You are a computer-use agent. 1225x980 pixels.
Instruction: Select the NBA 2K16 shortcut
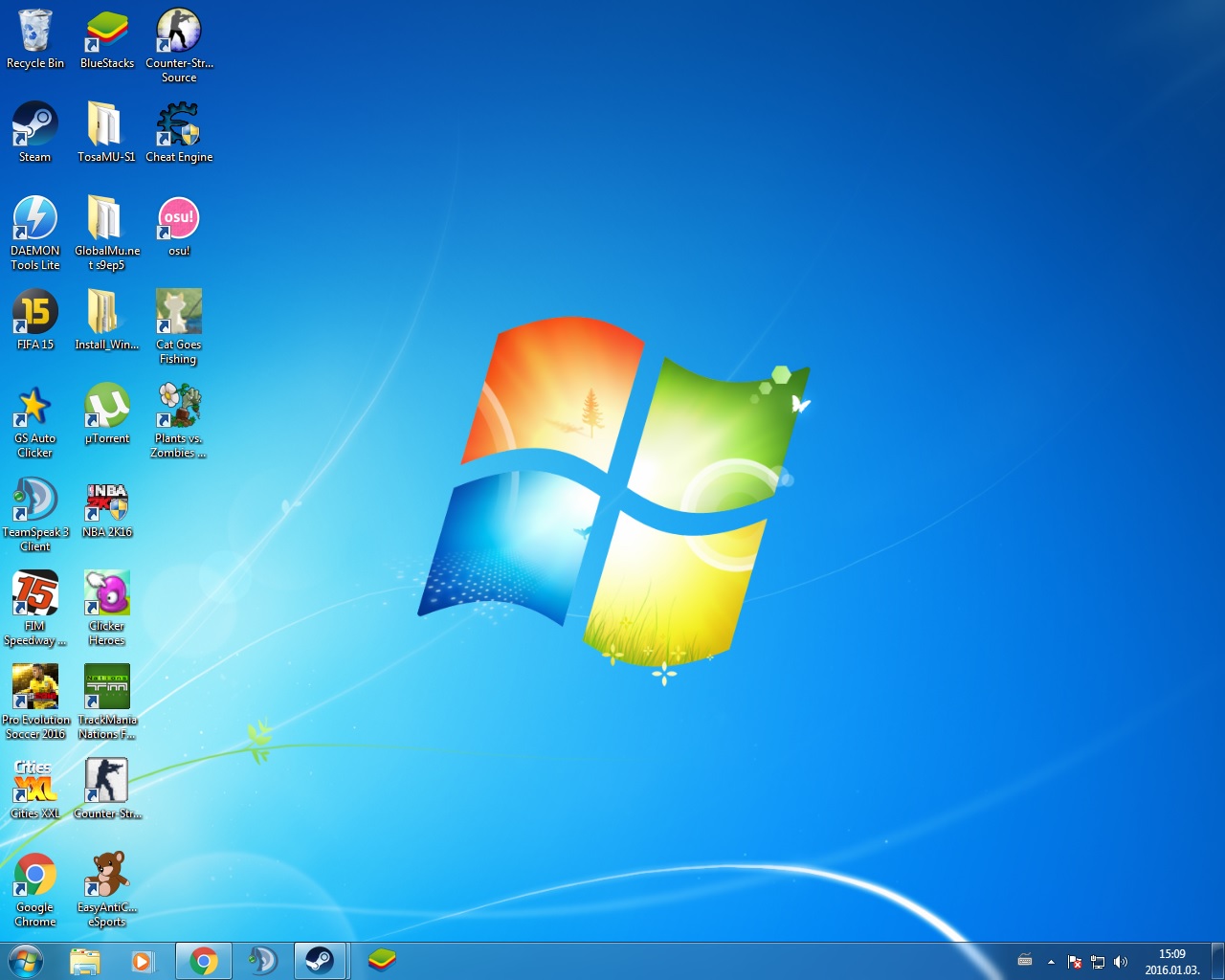(x=107, y=508)
